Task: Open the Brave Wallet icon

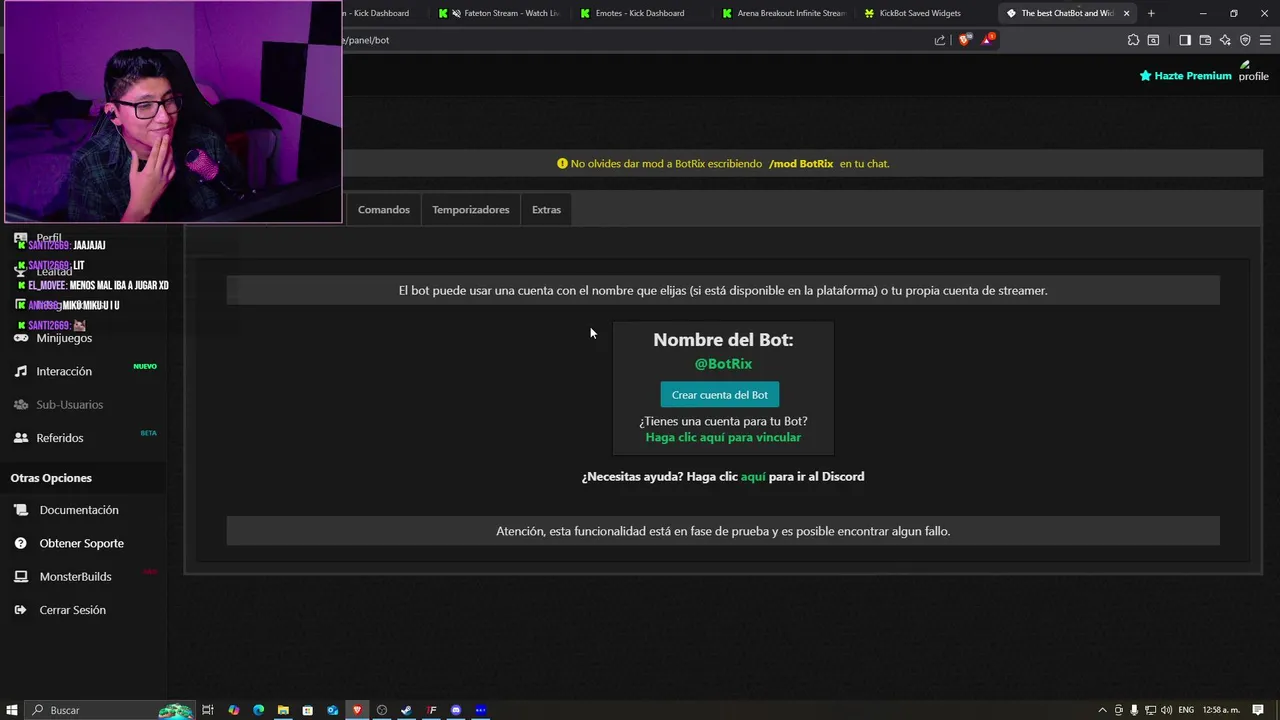Action: pyautogui.click(x=1205, y=40)
